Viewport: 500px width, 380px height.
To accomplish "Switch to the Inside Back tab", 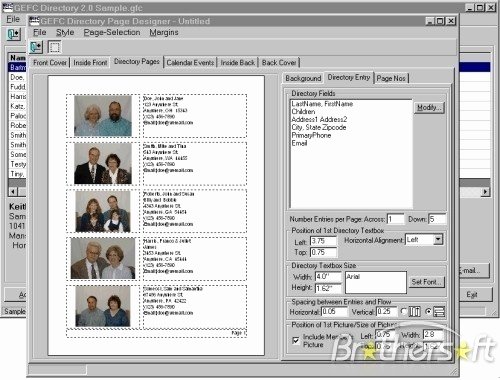I will [x=238, y=62].
